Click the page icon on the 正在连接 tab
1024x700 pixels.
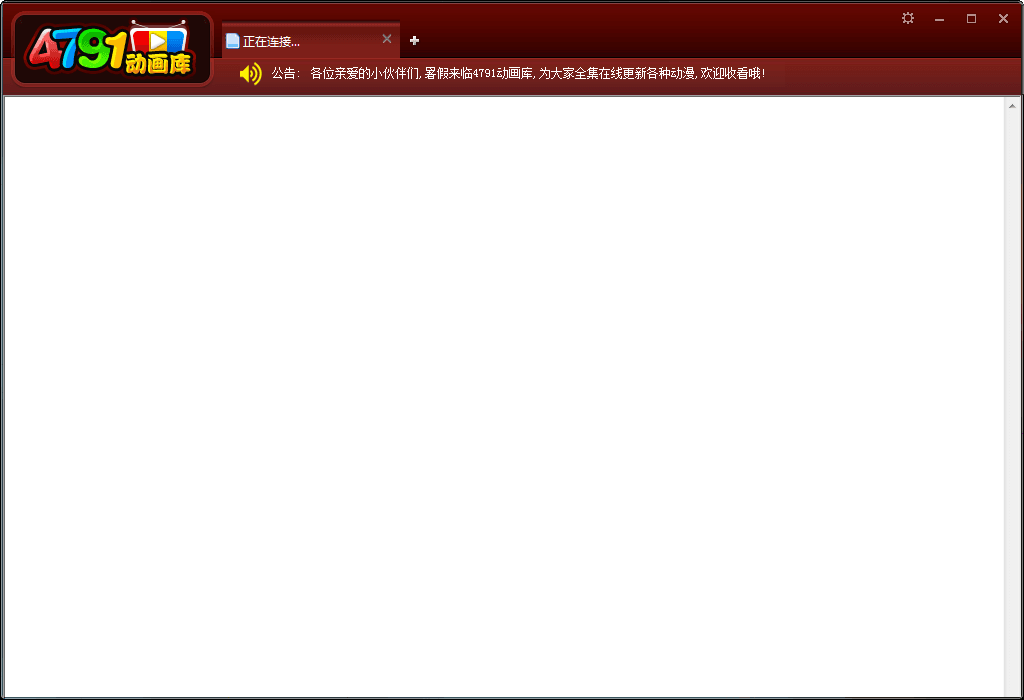[232, 41]
